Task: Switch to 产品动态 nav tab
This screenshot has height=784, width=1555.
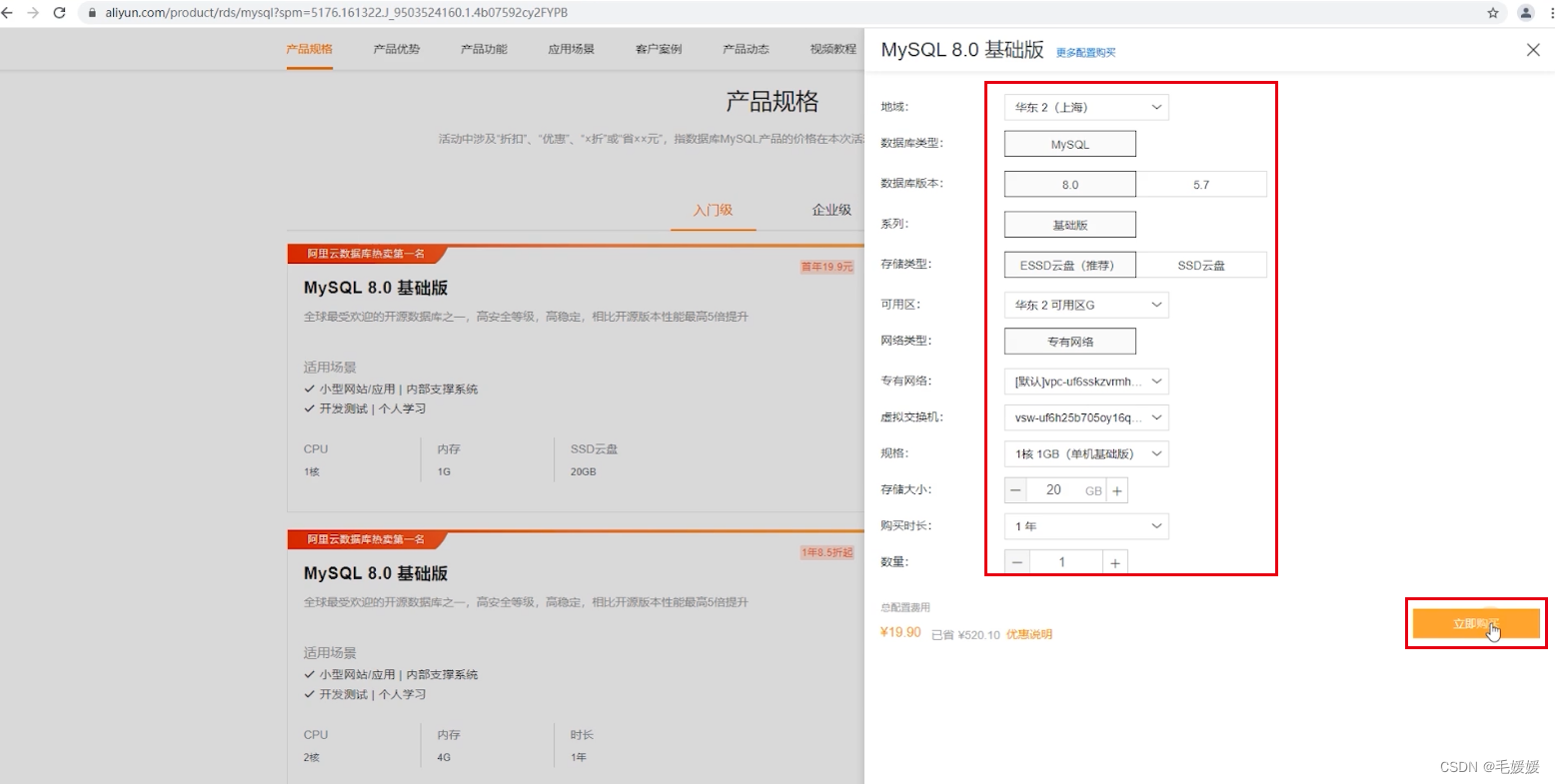Action: point(747,49)
